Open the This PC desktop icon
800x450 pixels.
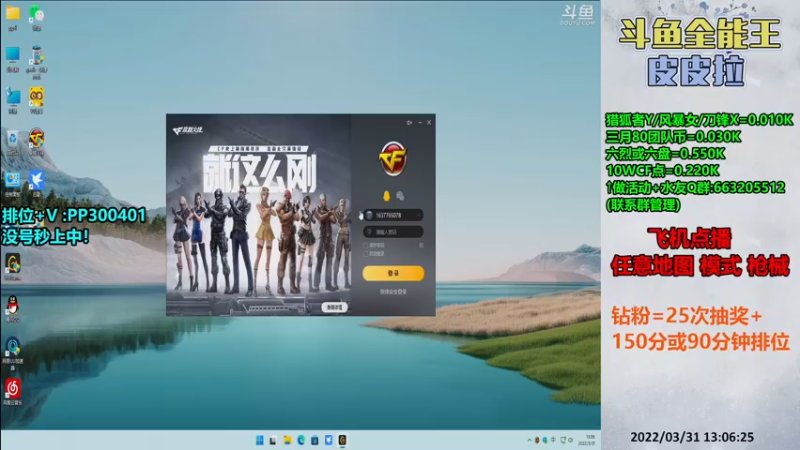click(13, 59)
